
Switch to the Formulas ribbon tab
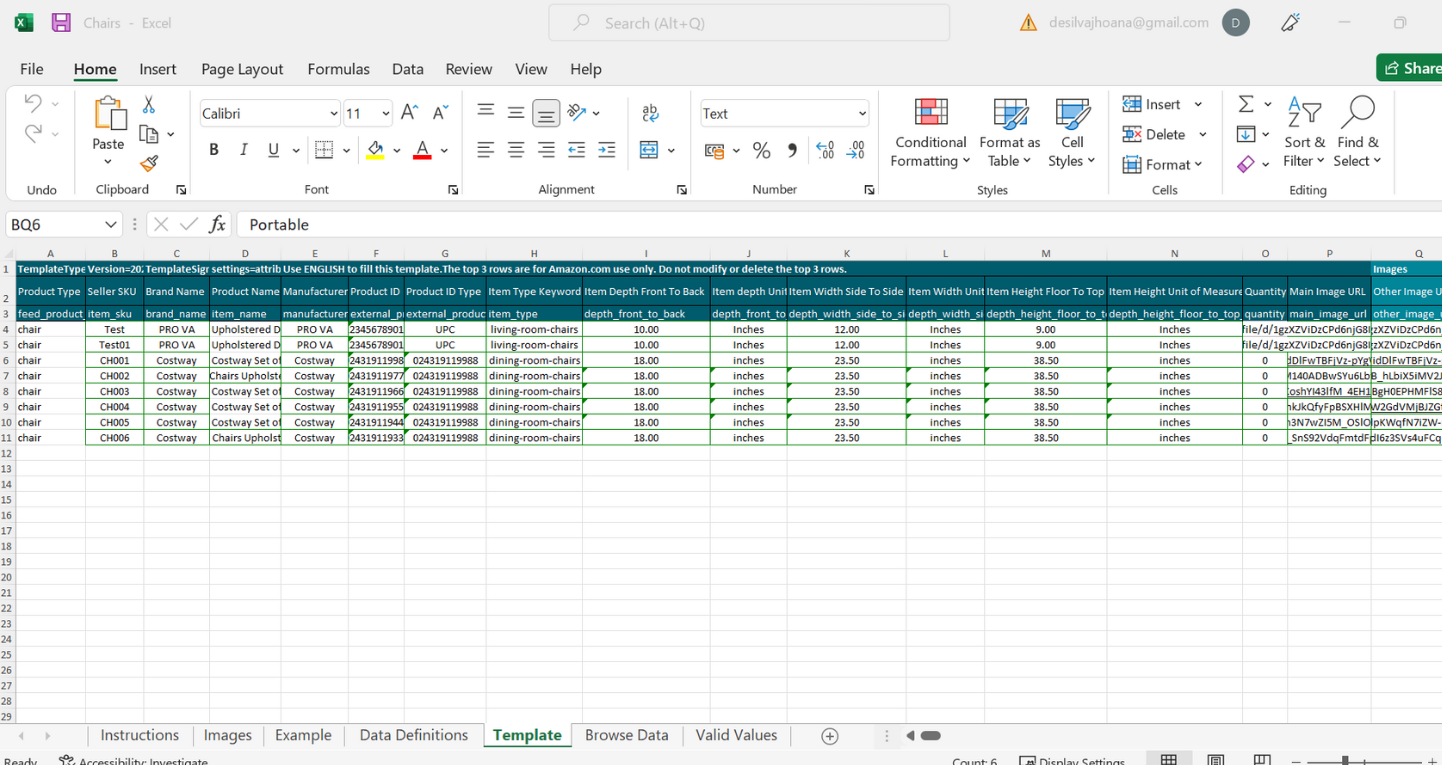(338, 69)
